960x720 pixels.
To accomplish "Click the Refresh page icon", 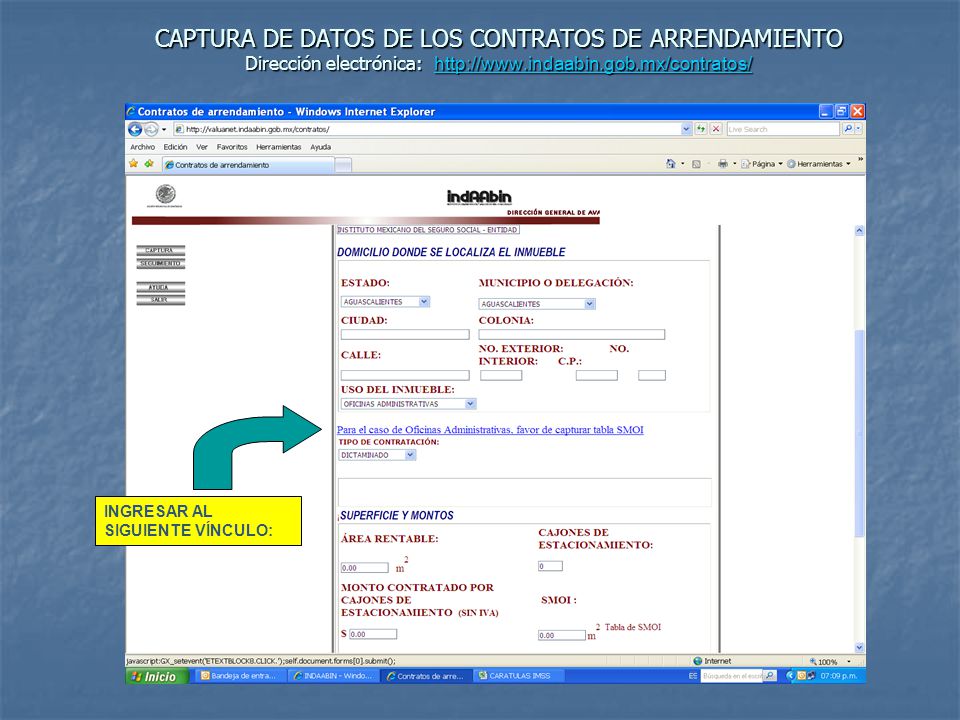I will coord(700,129).
